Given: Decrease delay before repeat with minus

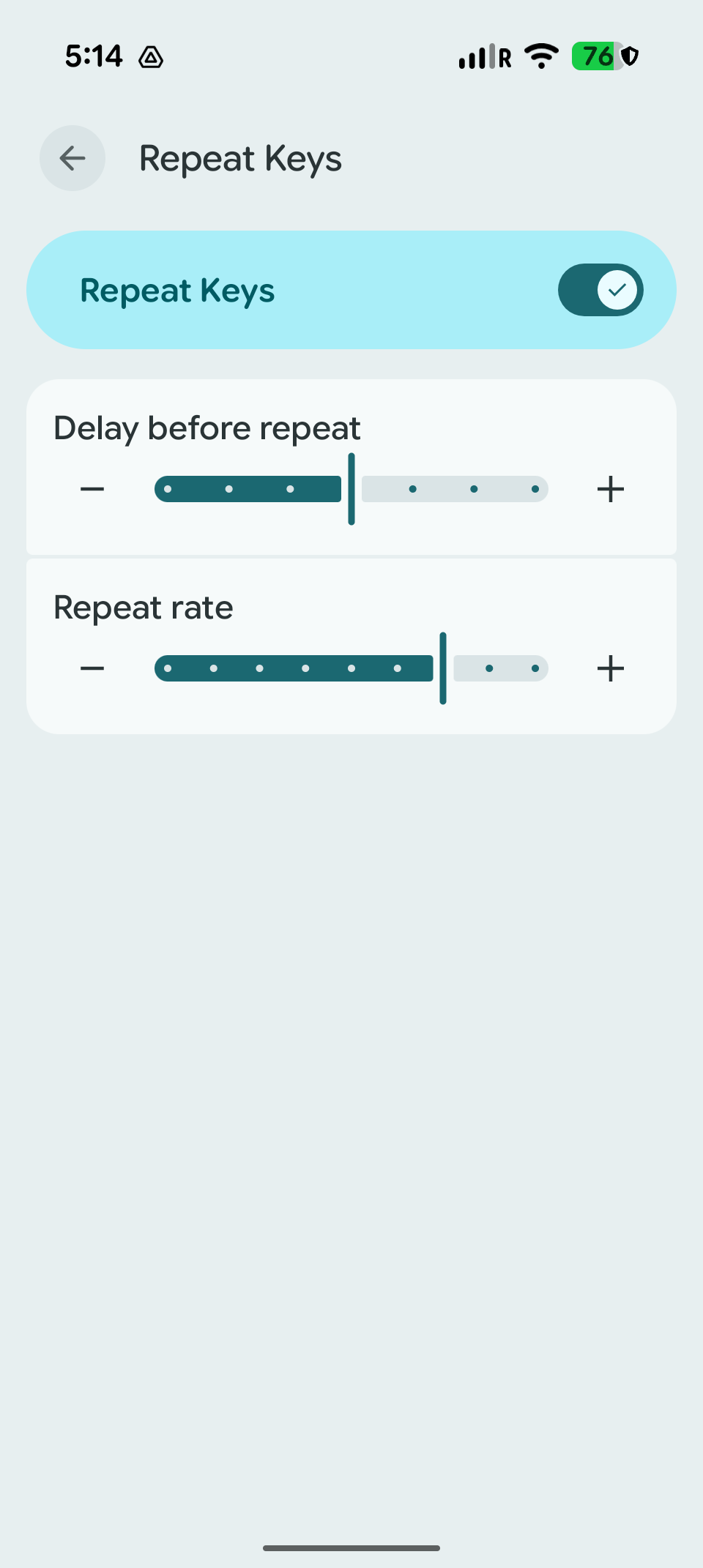Looking at the screenshot, I should pyautogui.click(x=92, y=489).
